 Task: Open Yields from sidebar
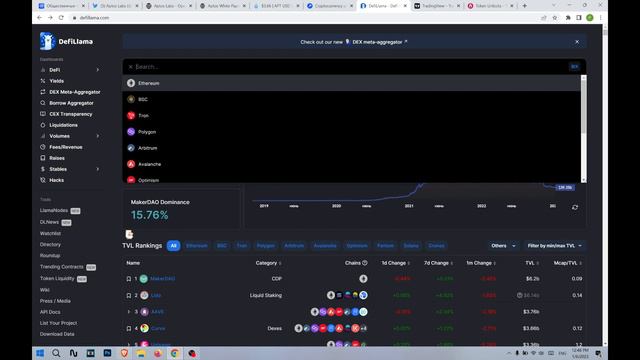click(56, 81)
